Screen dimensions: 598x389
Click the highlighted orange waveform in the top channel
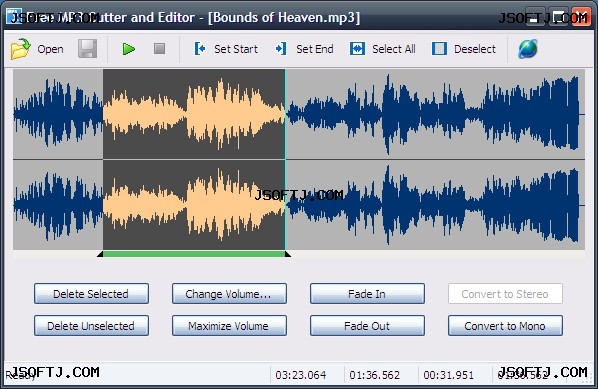194,114
